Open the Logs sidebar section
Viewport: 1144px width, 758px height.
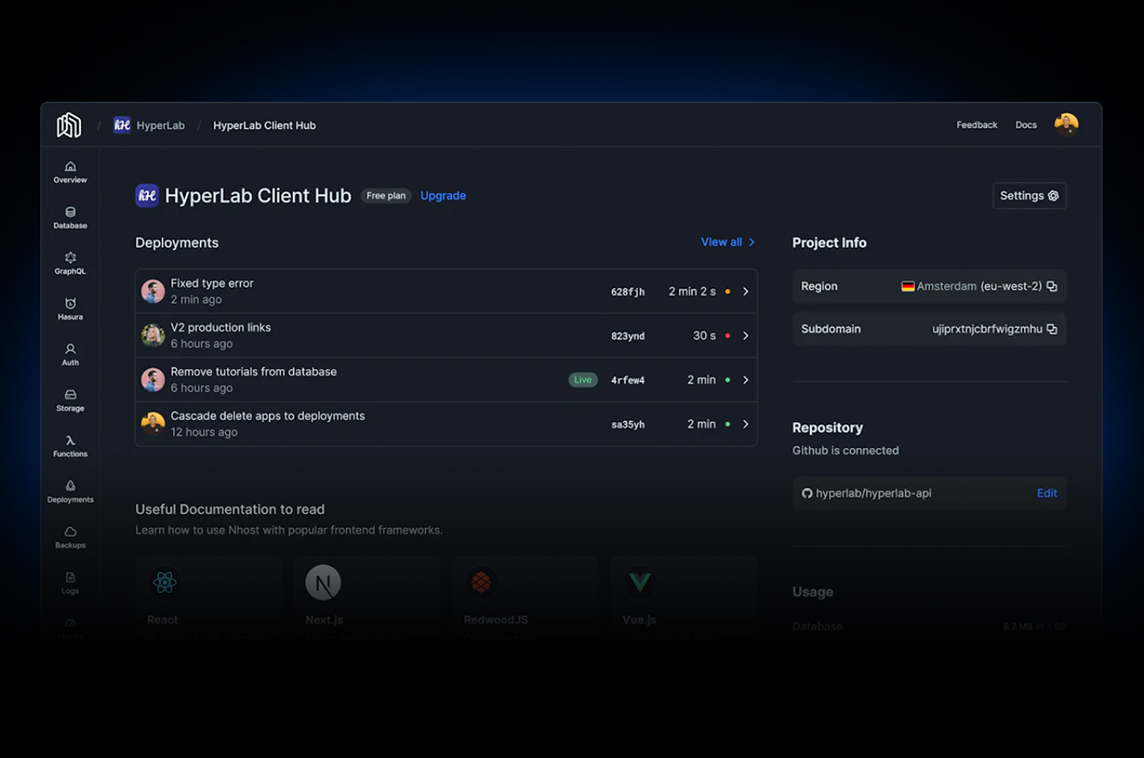tap(70, 584)
